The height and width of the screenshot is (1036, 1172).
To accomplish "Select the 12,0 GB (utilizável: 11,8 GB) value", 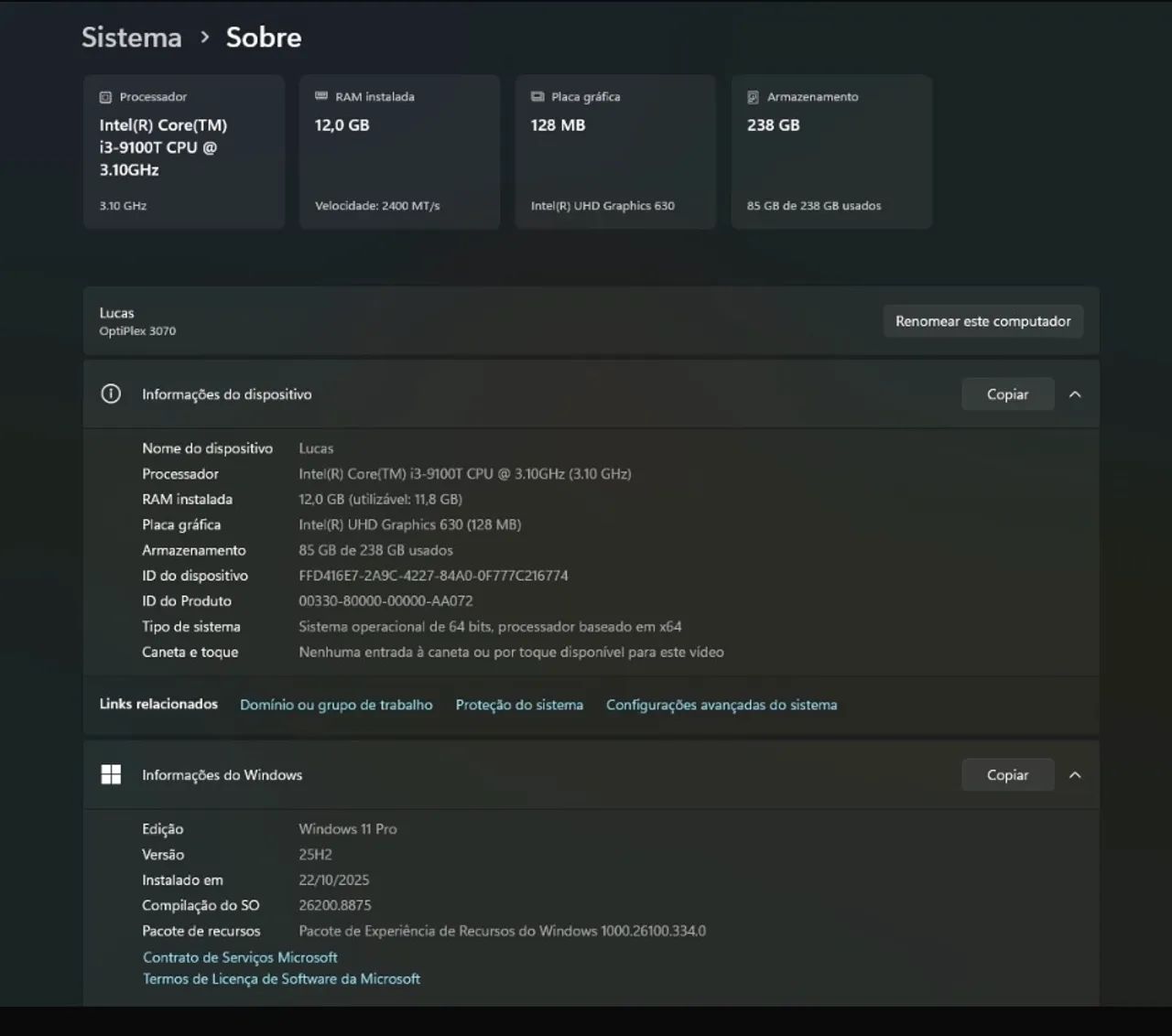I will (380, 500).
